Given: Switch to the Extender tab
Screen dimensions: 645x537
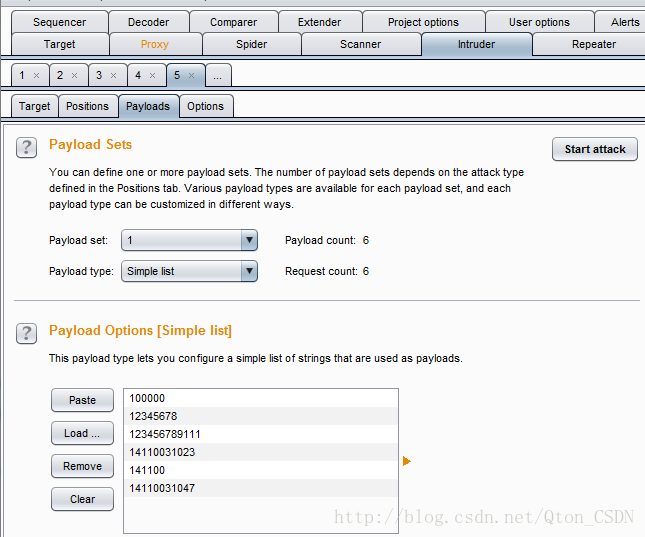Looking at the screenshot, I should (320, 22).
